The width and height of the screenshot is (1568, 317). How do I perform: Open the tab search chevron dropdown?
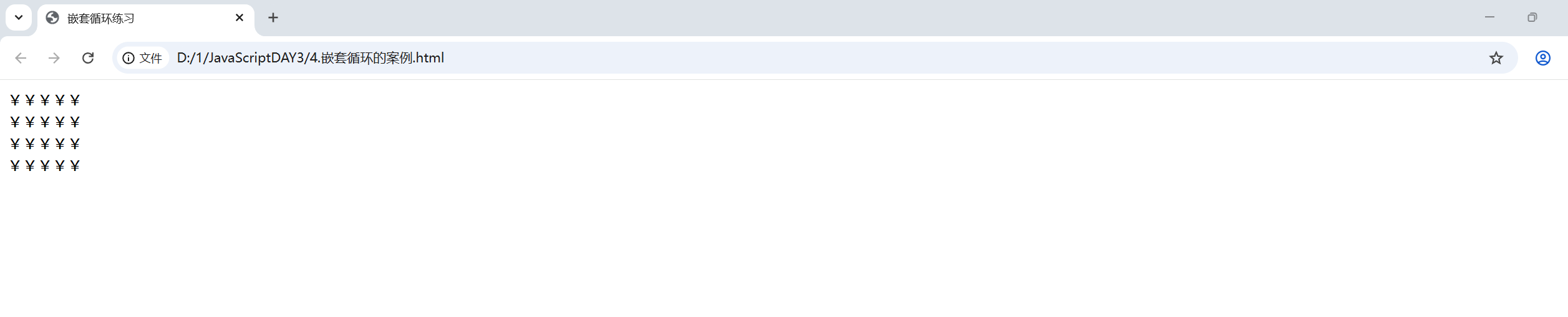tap(19, 17)
